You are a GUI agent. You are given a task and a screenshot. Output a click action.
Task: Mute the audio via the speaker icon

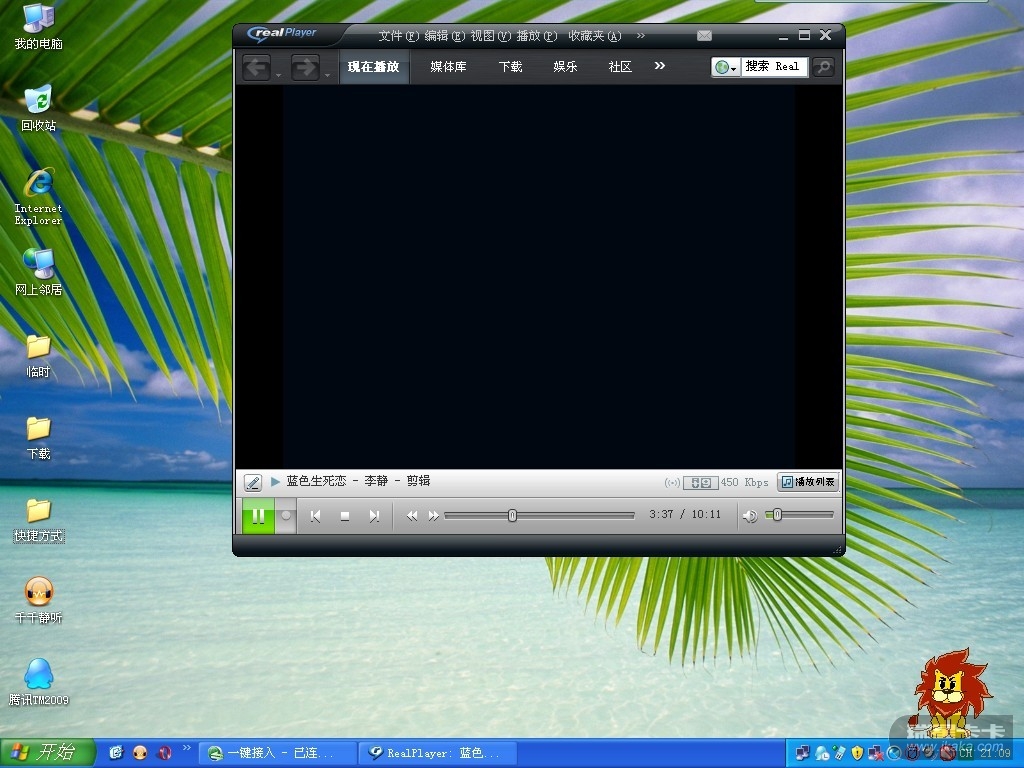click(x=749, y=516)
